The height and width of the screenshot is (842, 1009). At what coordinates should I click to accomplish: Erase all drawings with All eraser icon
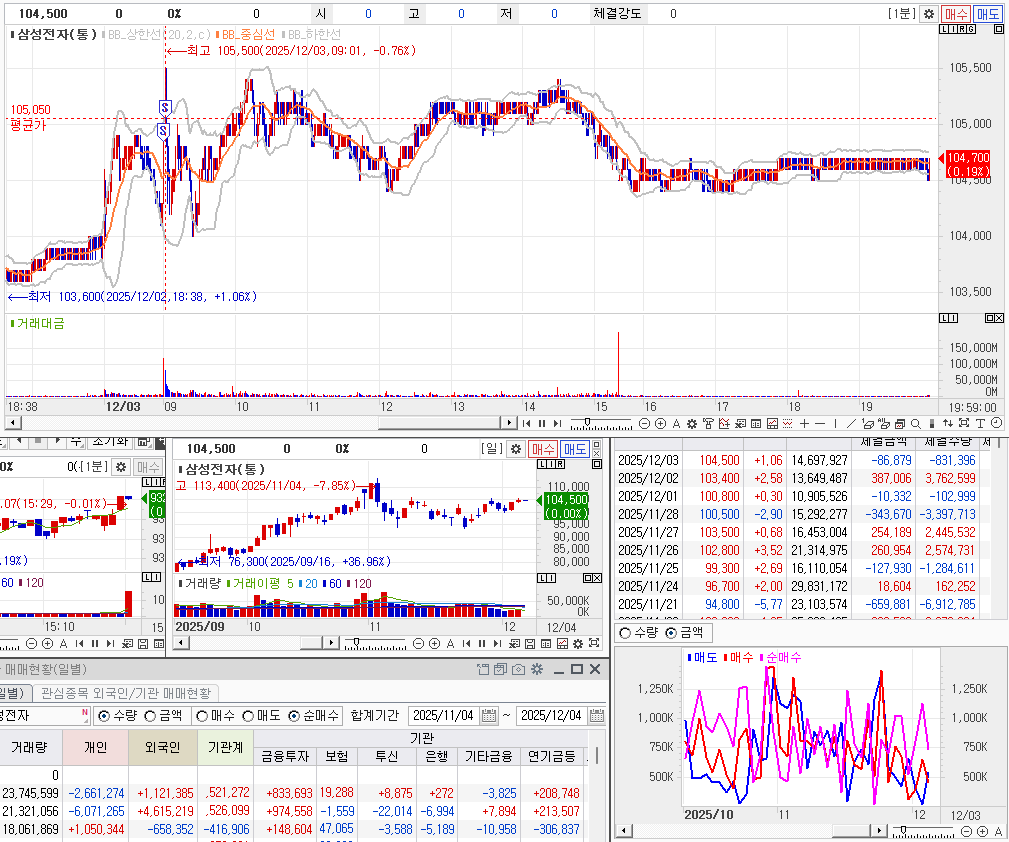(x=884, y=423)
